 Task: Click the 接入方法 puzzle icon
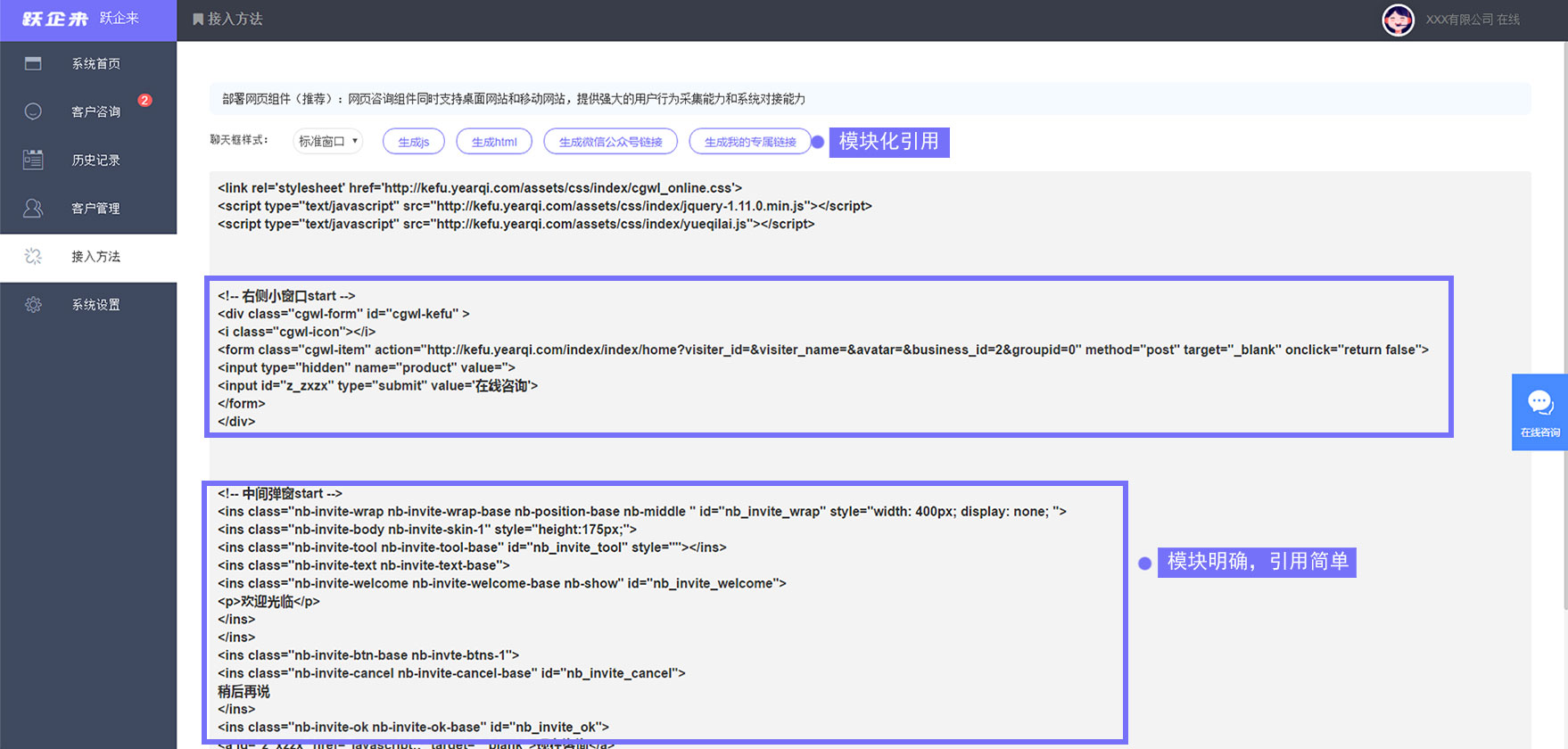[x=33, y=257]
